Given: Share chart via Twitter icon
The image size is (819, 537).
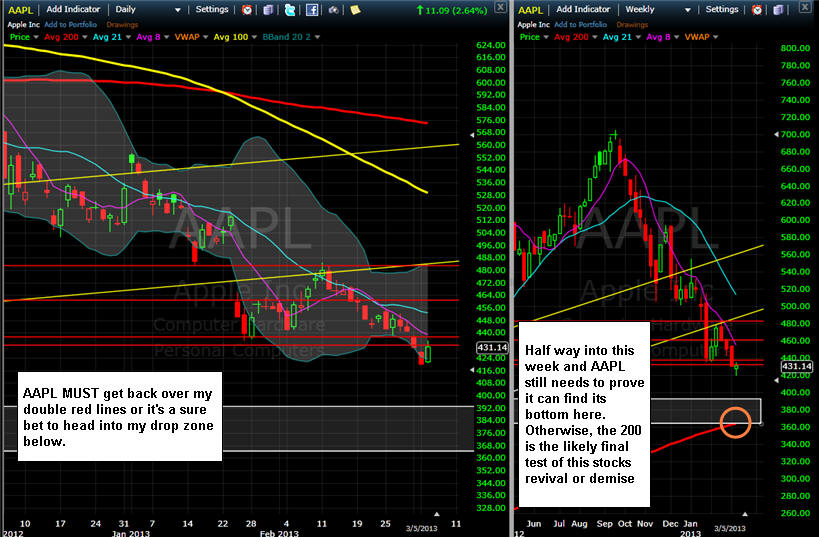Looking at the screenshot, I should coord(290,9).
